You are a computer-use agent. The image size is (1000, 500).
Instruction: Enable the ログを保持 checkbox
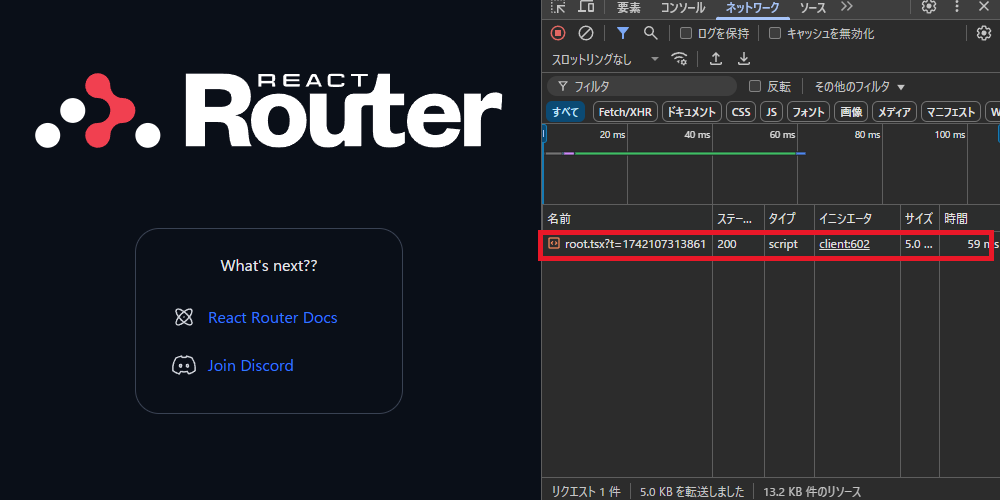pyautogui.click(x=686, y=33)
